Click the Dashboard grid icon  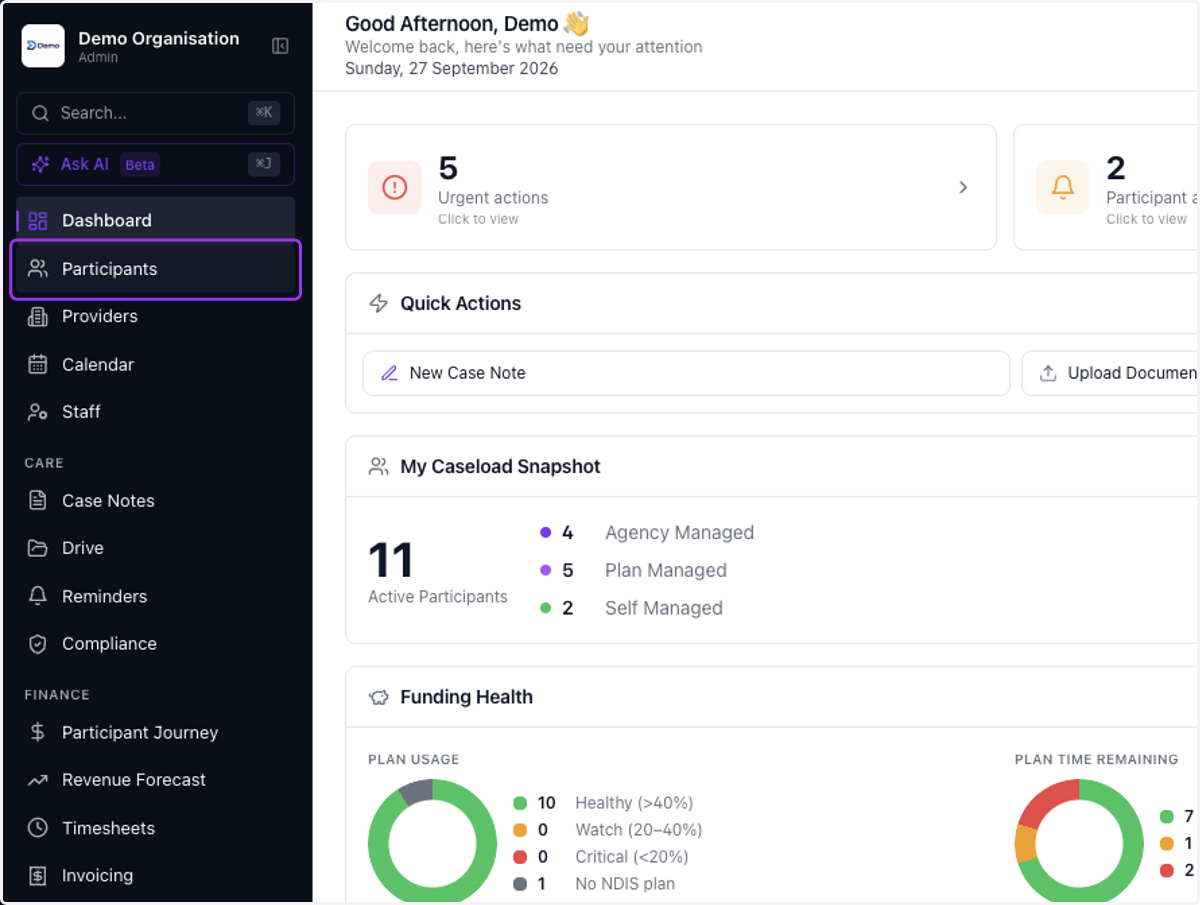38,221
